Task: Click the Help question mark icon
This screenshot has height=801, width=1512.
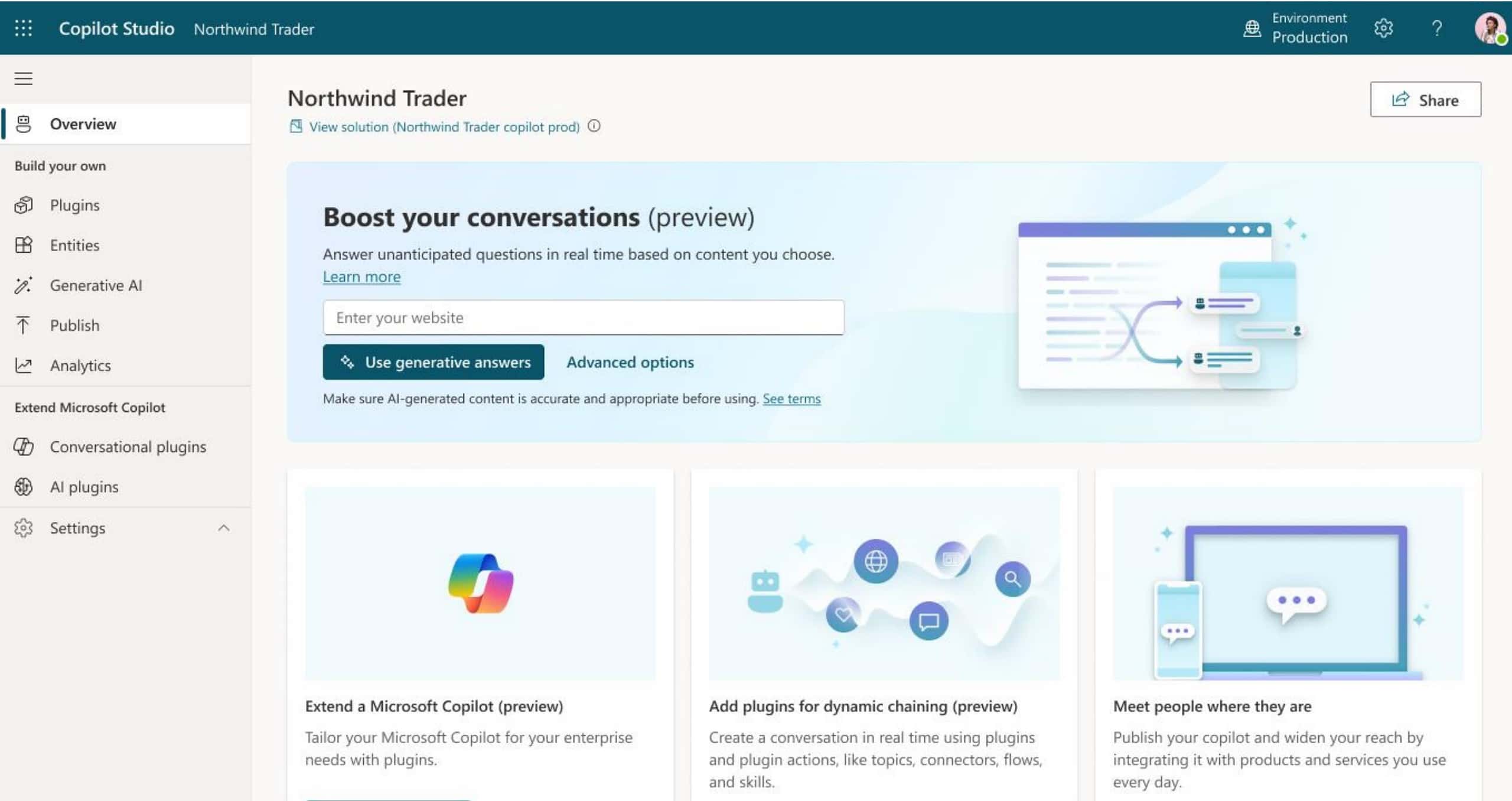Action: coord(1436,27)
